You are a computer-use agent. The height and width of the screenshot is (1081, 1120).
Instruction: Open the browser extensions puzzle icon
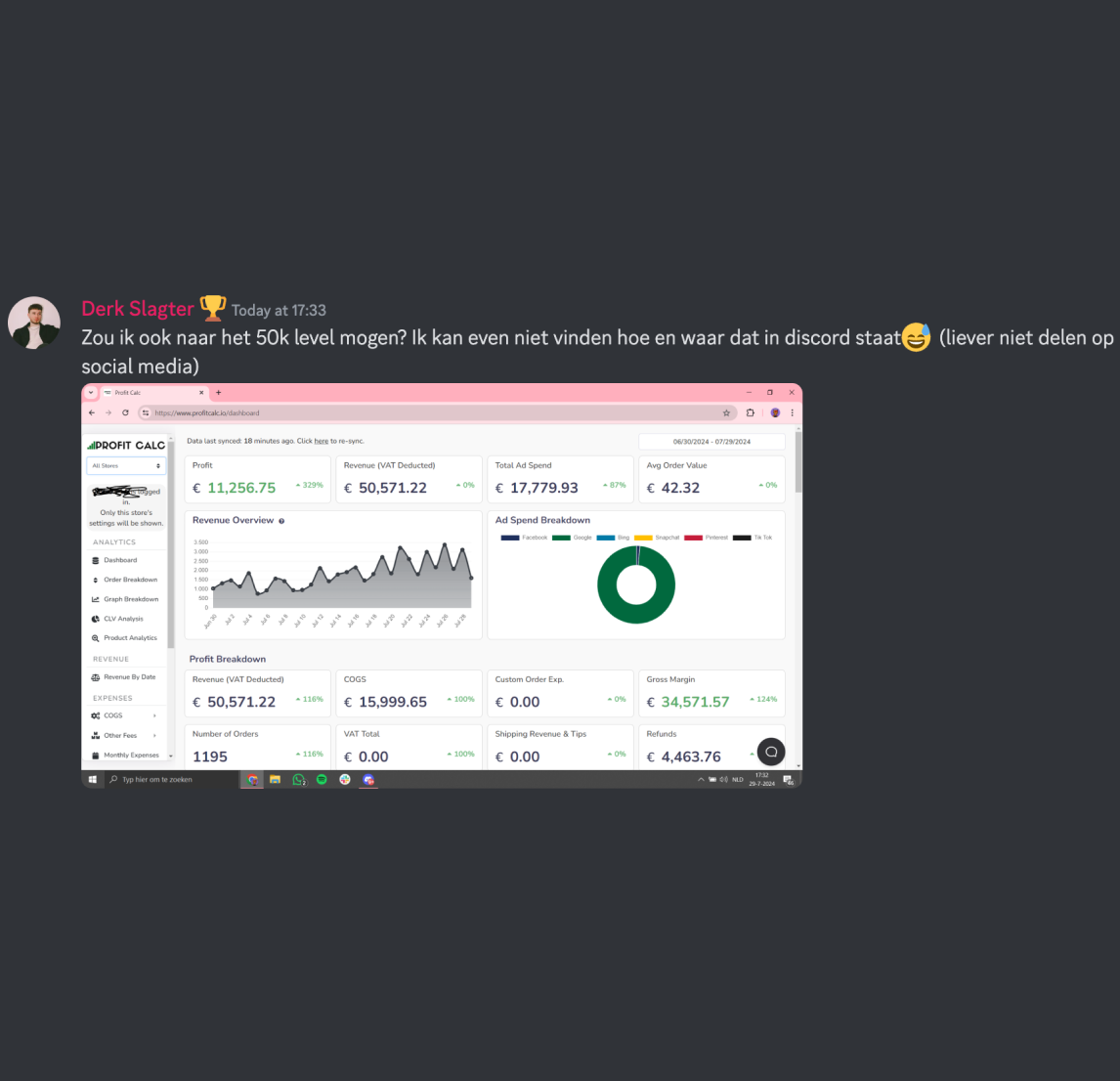[750, 413]
